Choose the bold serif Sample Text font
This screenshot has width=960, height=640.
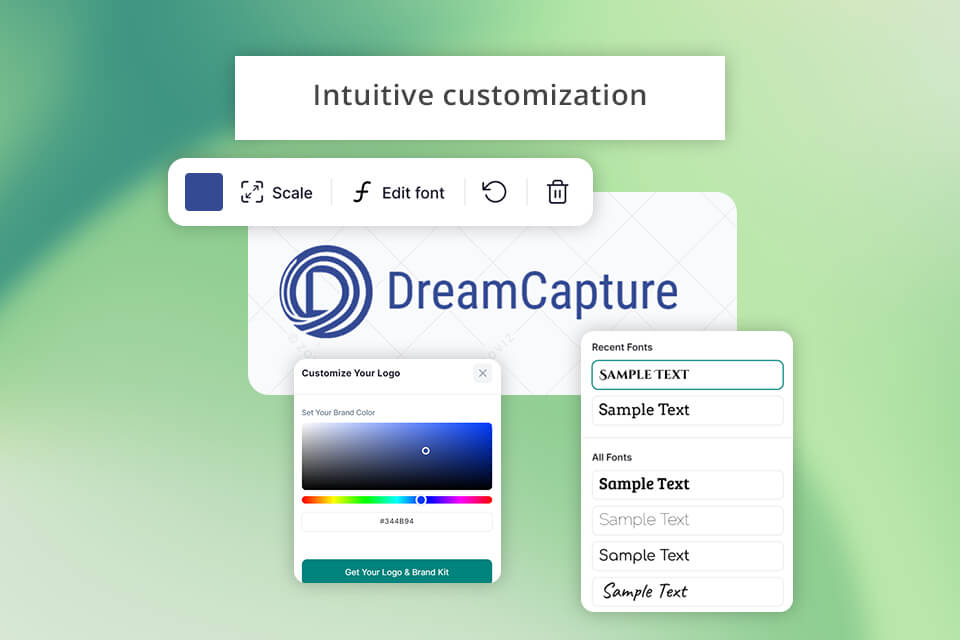pos(687,484)
